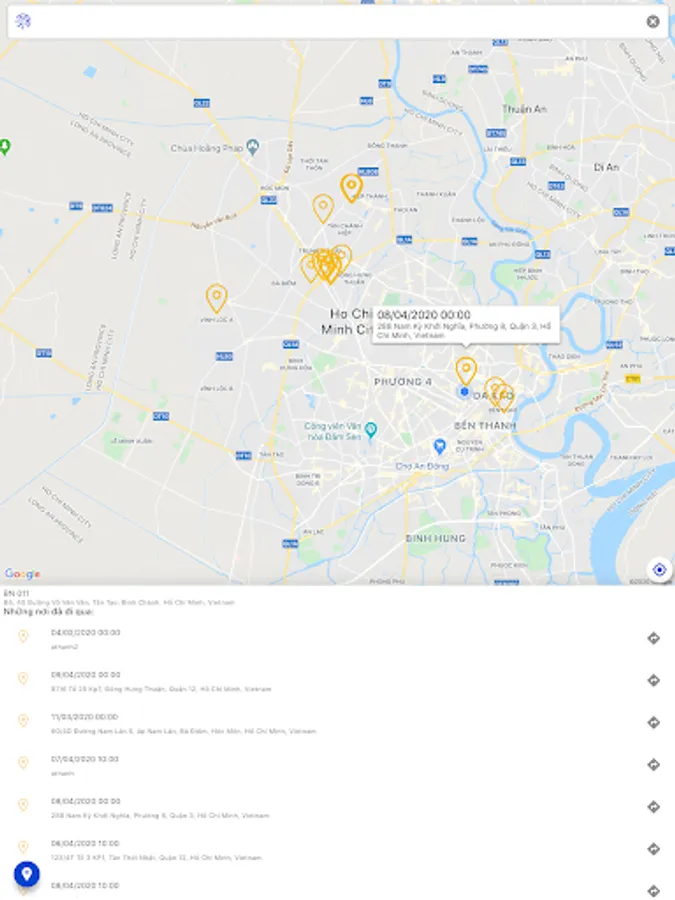This screenshot has height=900, width=675.
Task: Open directions for the 04/03/2020 00:00 entry
Action: click(x=653, y=638)
